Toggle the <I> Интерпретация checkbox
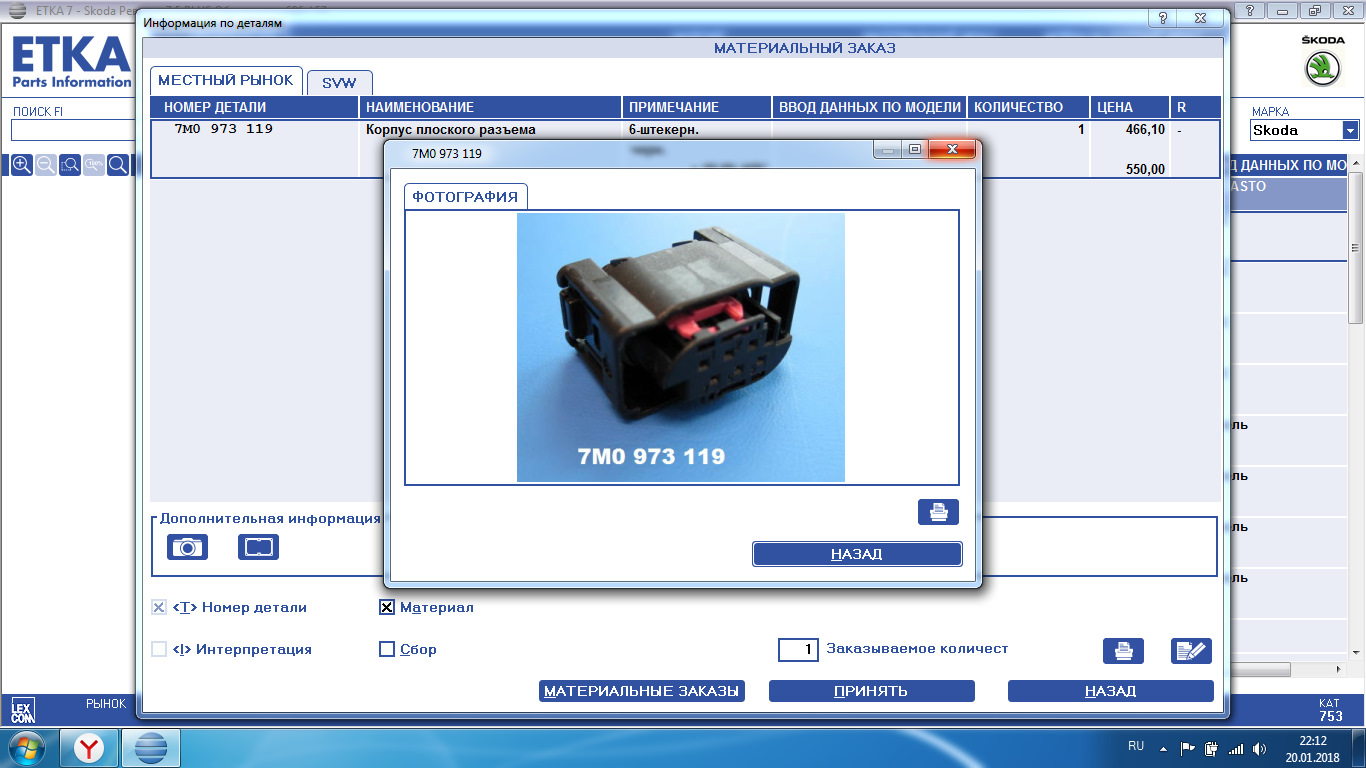The height and width of the screenshot is (768, 1366). pyautogui.click(x=159, y=649)
